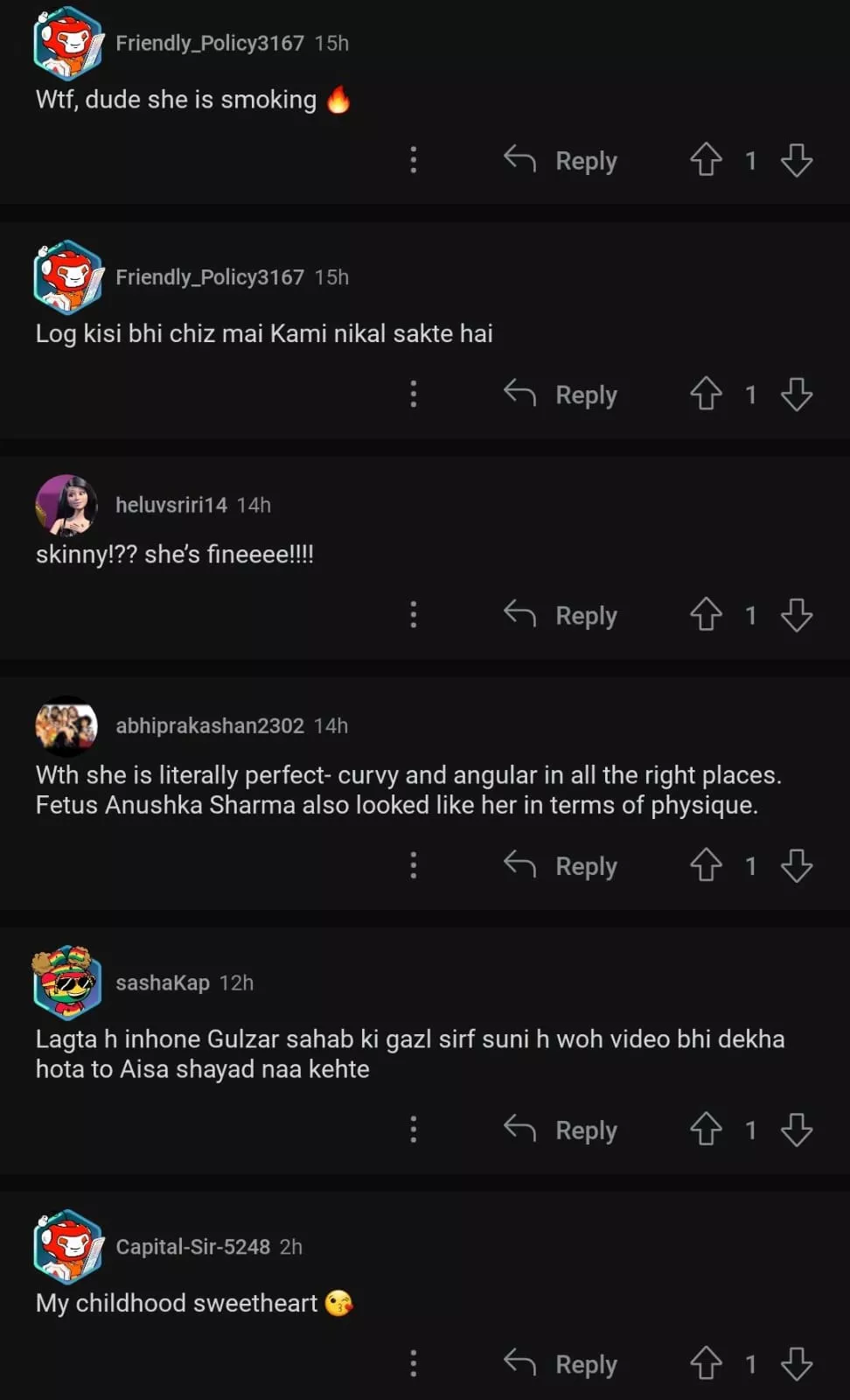This screenshot has height=1400, width=850.
Task: Reply to the "Log kisi bhi chiz" comment
Action: point(561,395)
